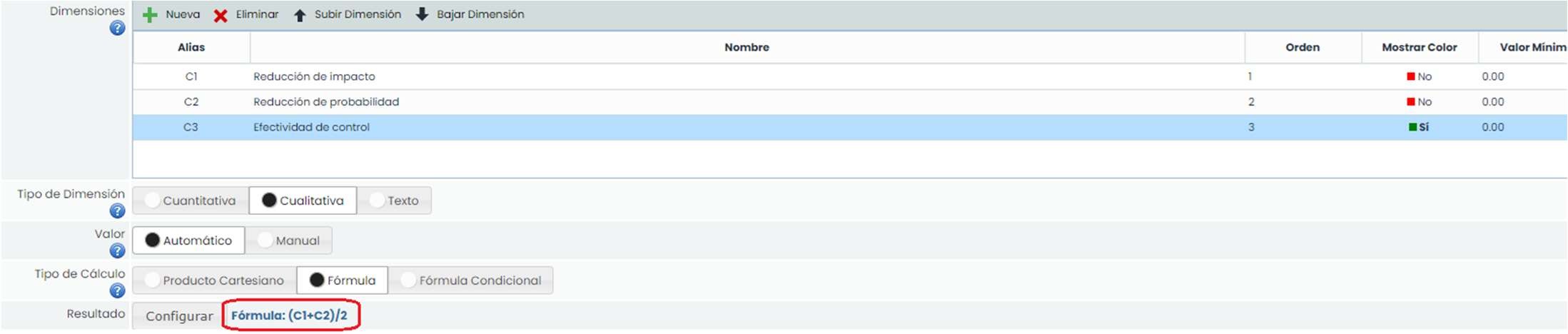Open help icon beside Dimensiones
Image resolution: width=1568 pixels, height=334 pixels.
[118, 29]
